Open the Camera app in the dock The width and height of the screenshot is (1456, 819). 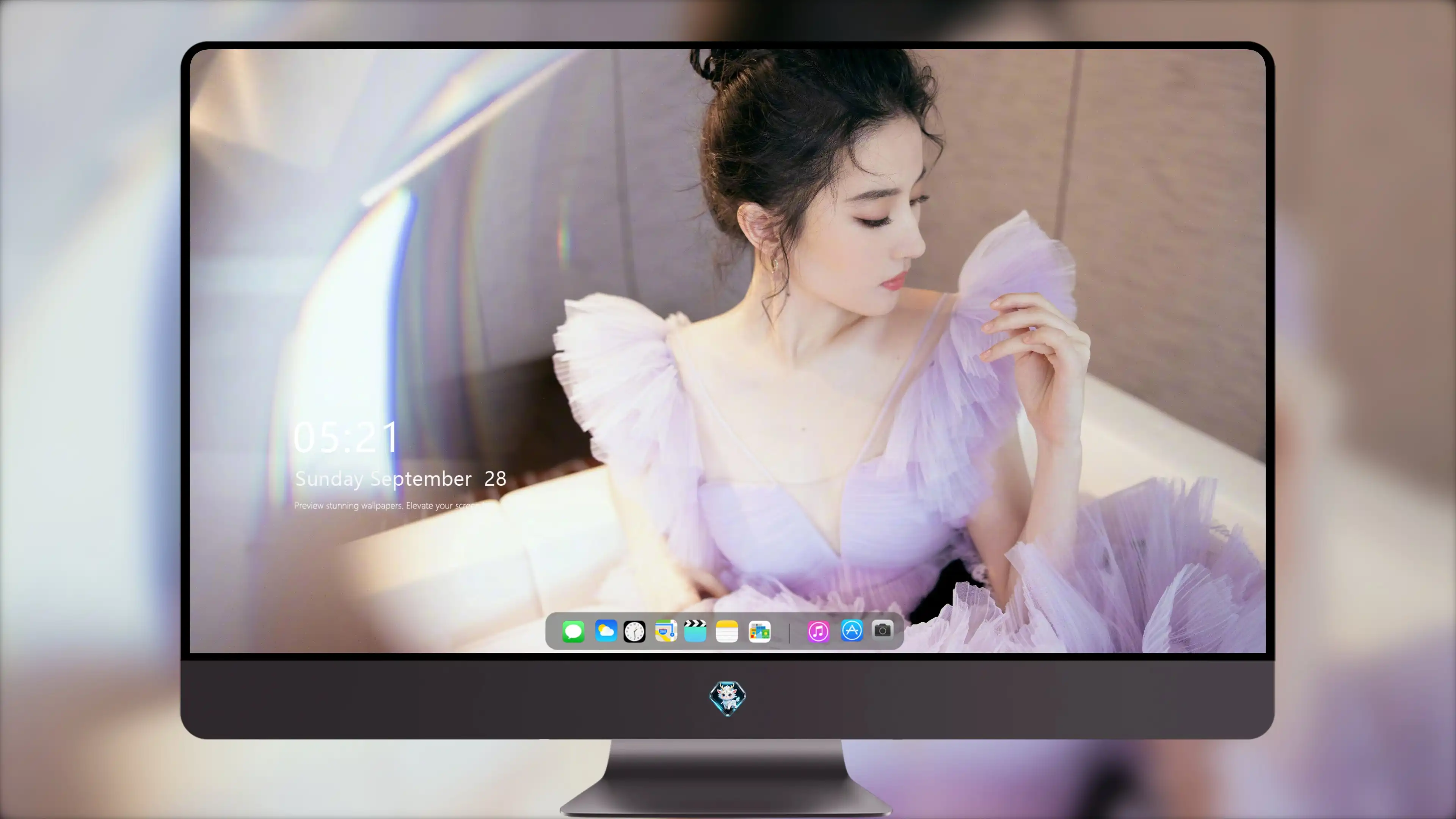pos(882,630)
